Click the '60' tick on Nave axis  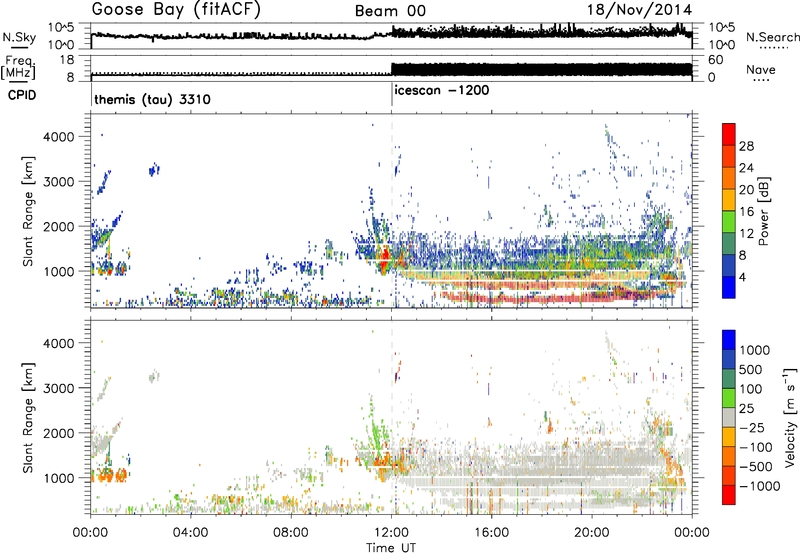[716, 60]
